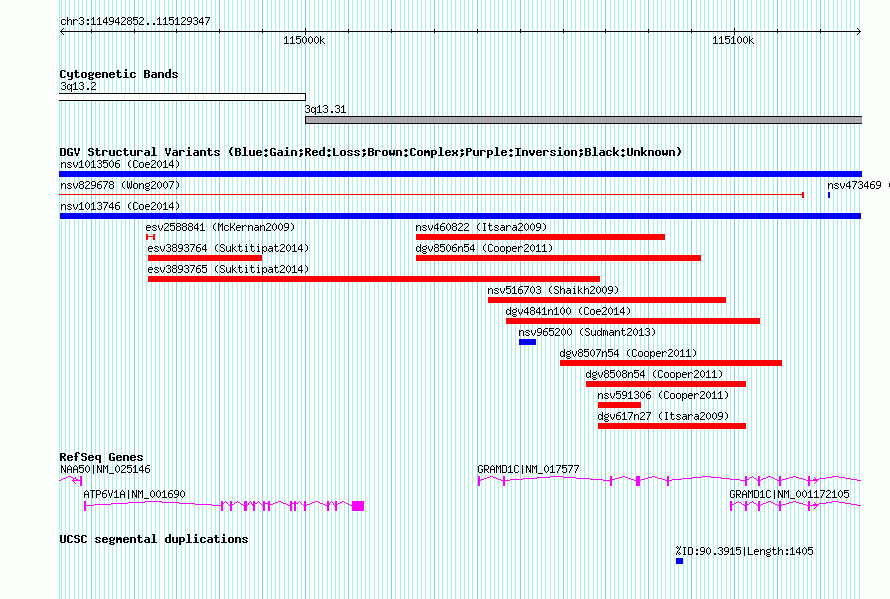Select blue gain bar nsv1013506 (Coe2014)
The width and height of the screenshot is (890, 599).
460,174
